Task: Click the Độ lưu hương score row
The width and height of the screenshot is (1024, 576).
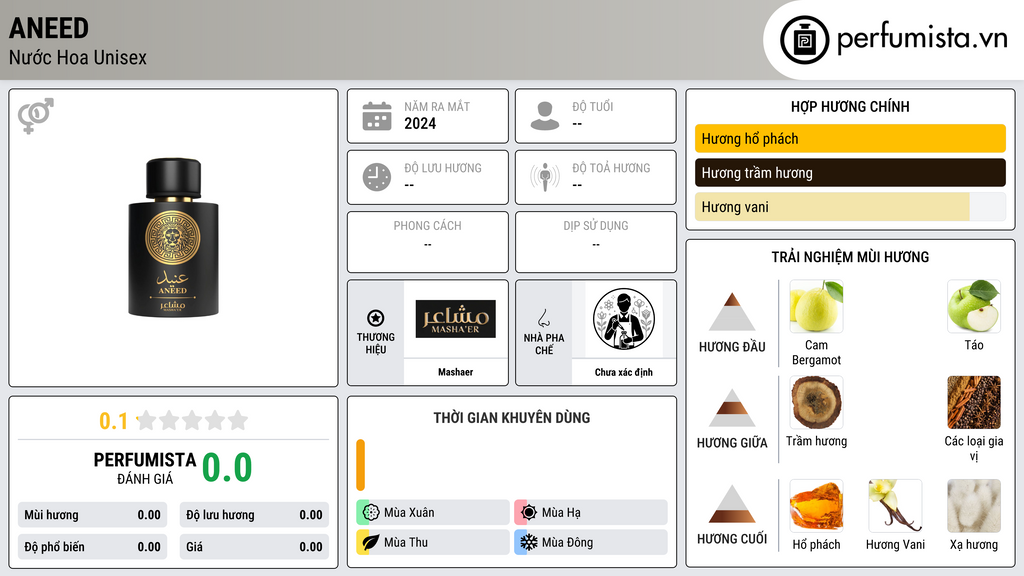Action: point(254,515)
